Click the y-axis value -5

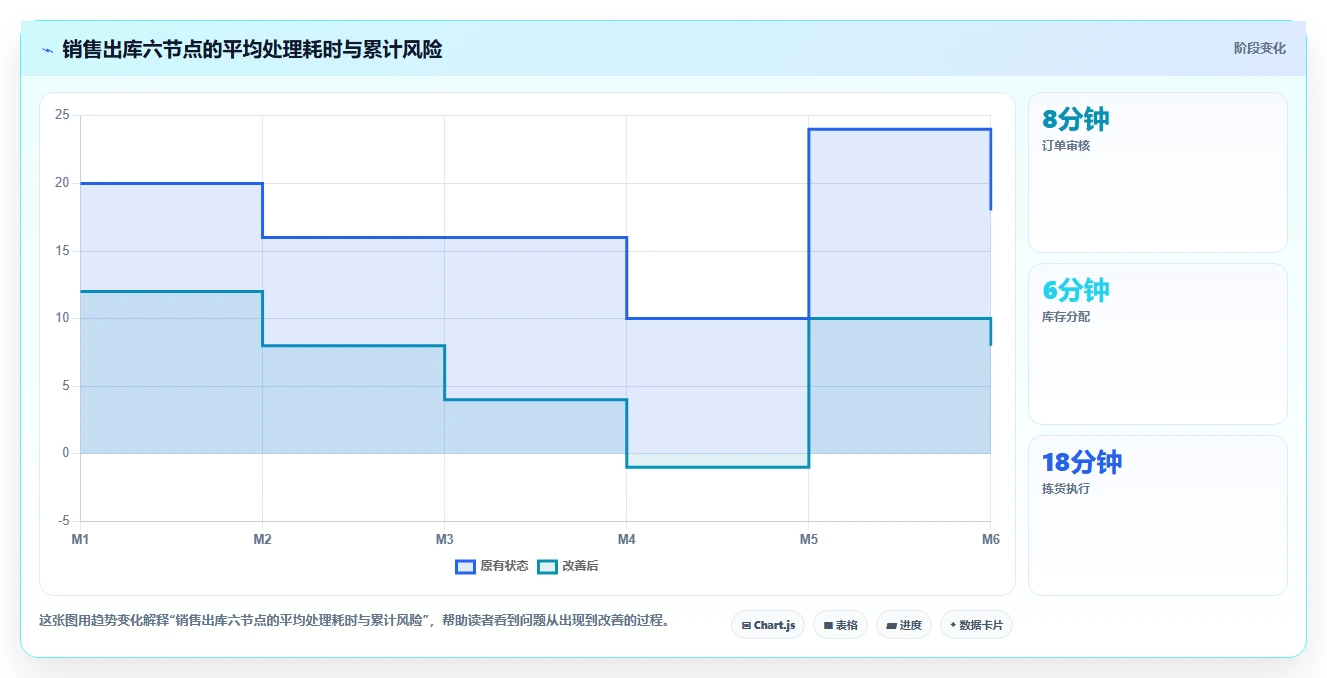click(x=64, y=521)
